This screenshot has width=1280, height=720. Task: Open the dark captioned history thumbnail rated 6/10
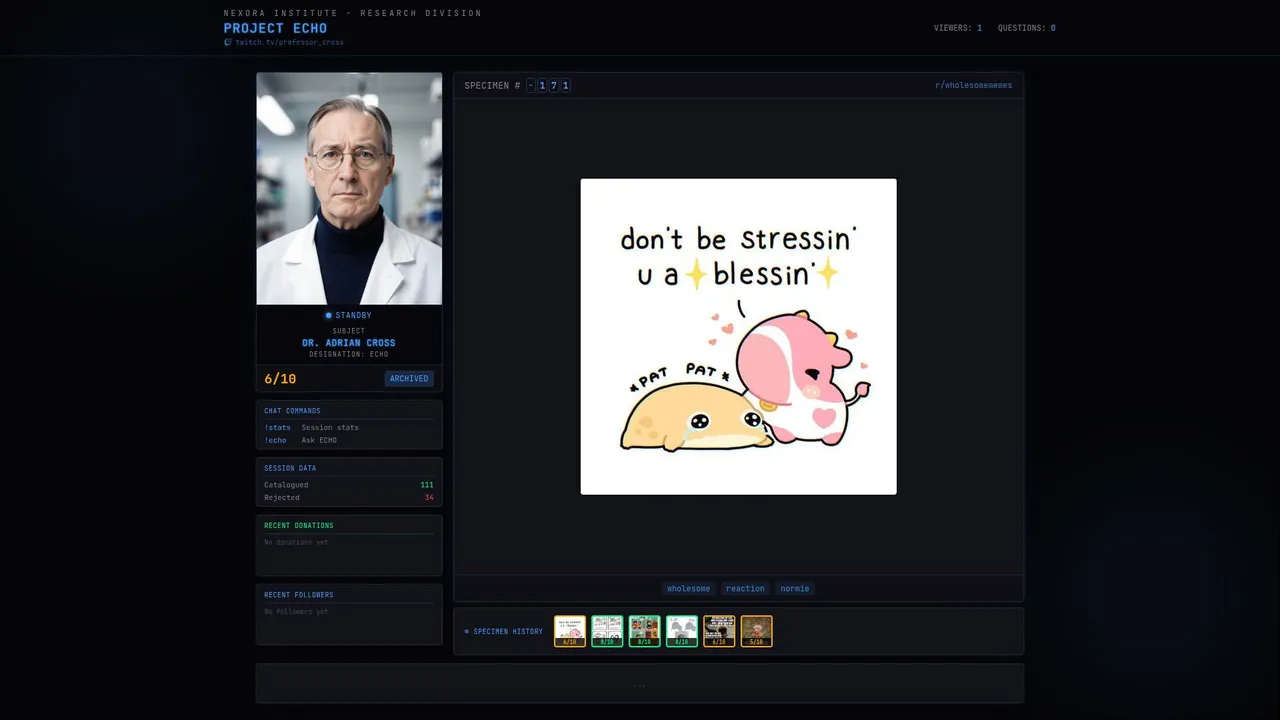coord(719,631)
